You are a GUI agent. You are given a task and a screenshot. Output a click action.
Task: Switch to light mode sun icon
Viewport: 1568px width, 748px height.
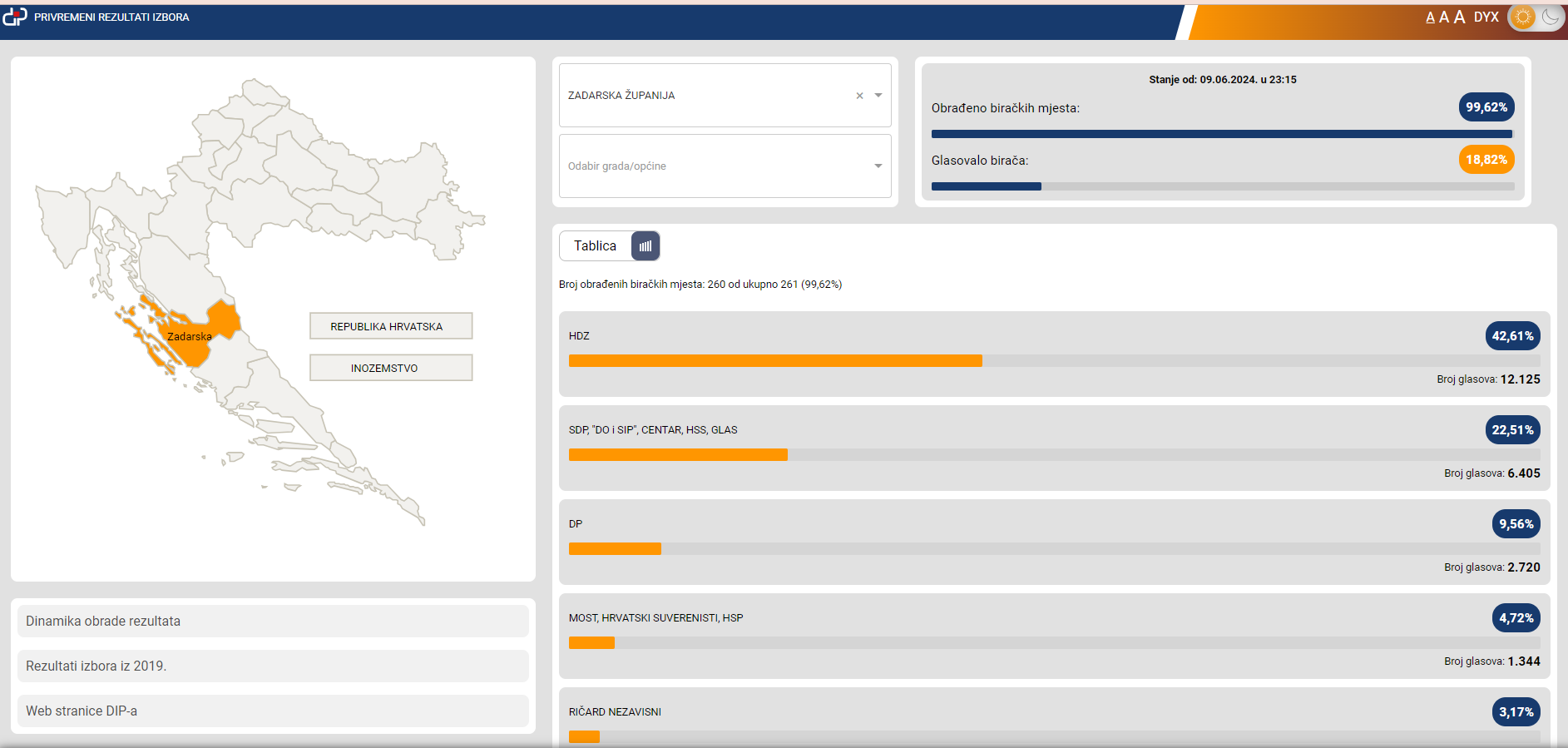[x=1522, y=17]
